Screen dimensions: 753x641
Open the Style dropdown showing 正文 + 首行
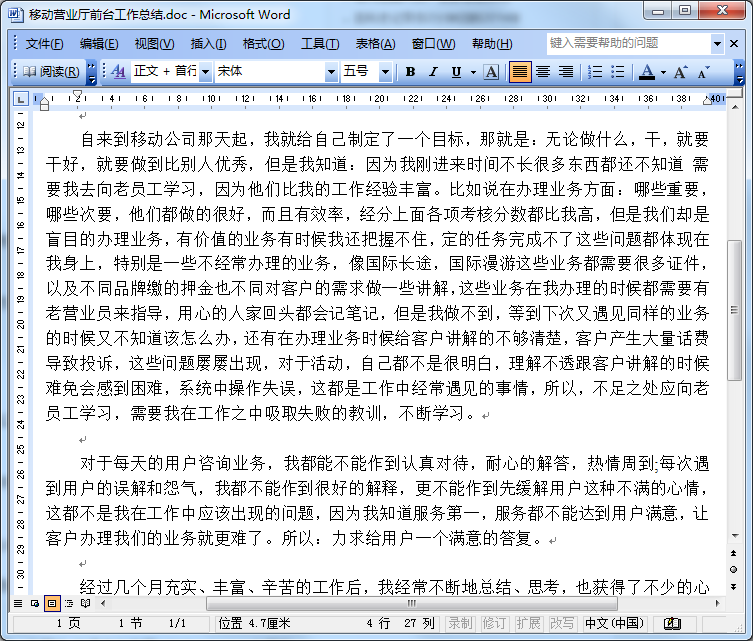[x=205, y=72]
